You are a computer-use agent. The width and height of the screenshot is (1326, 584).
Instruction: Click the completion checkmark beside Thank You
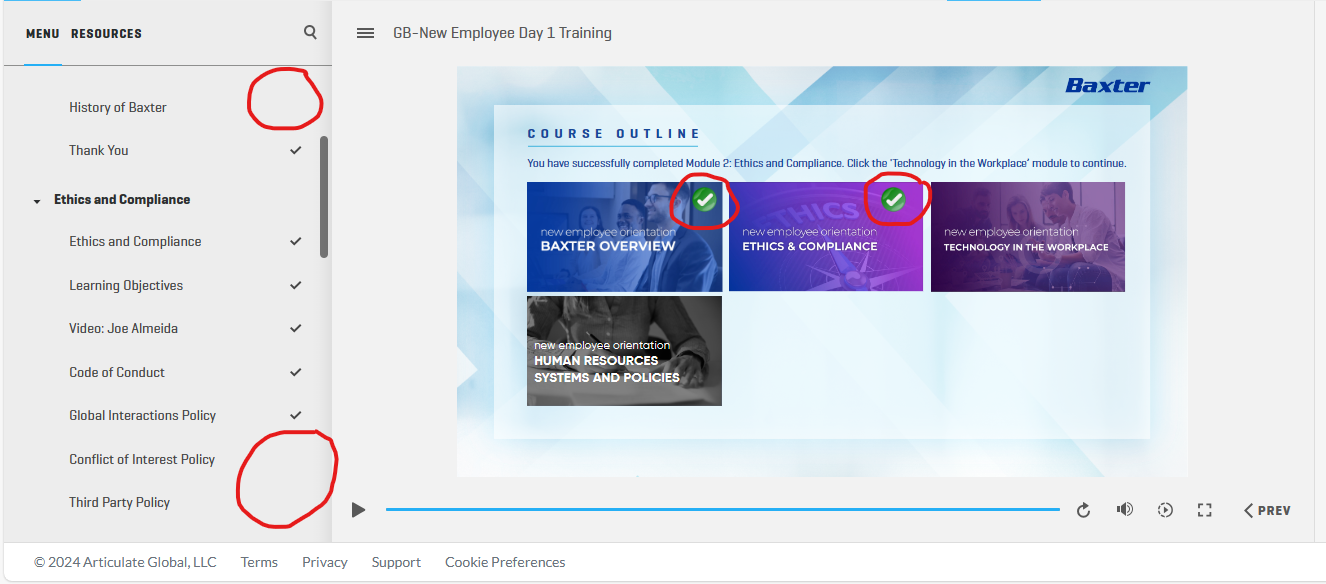point(295,150)
